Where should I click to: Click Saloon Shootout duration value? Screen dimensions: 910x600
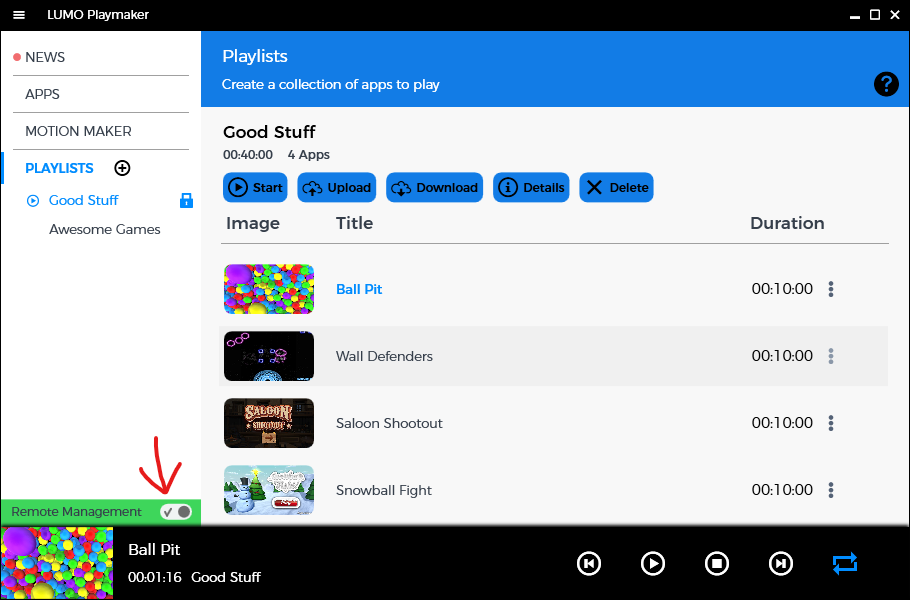point(782,423)
